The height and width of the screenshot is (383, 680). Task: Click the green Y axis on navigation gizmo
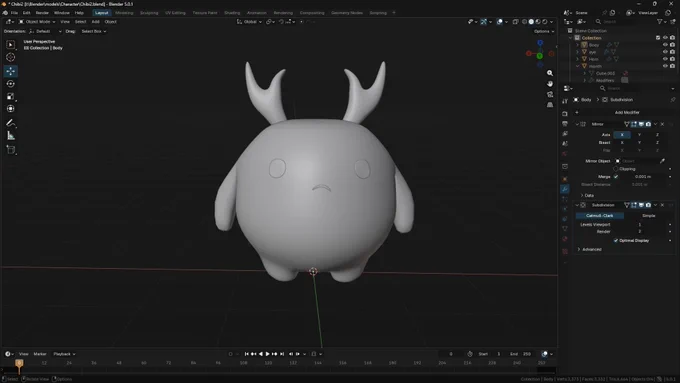tap(539, 56)
